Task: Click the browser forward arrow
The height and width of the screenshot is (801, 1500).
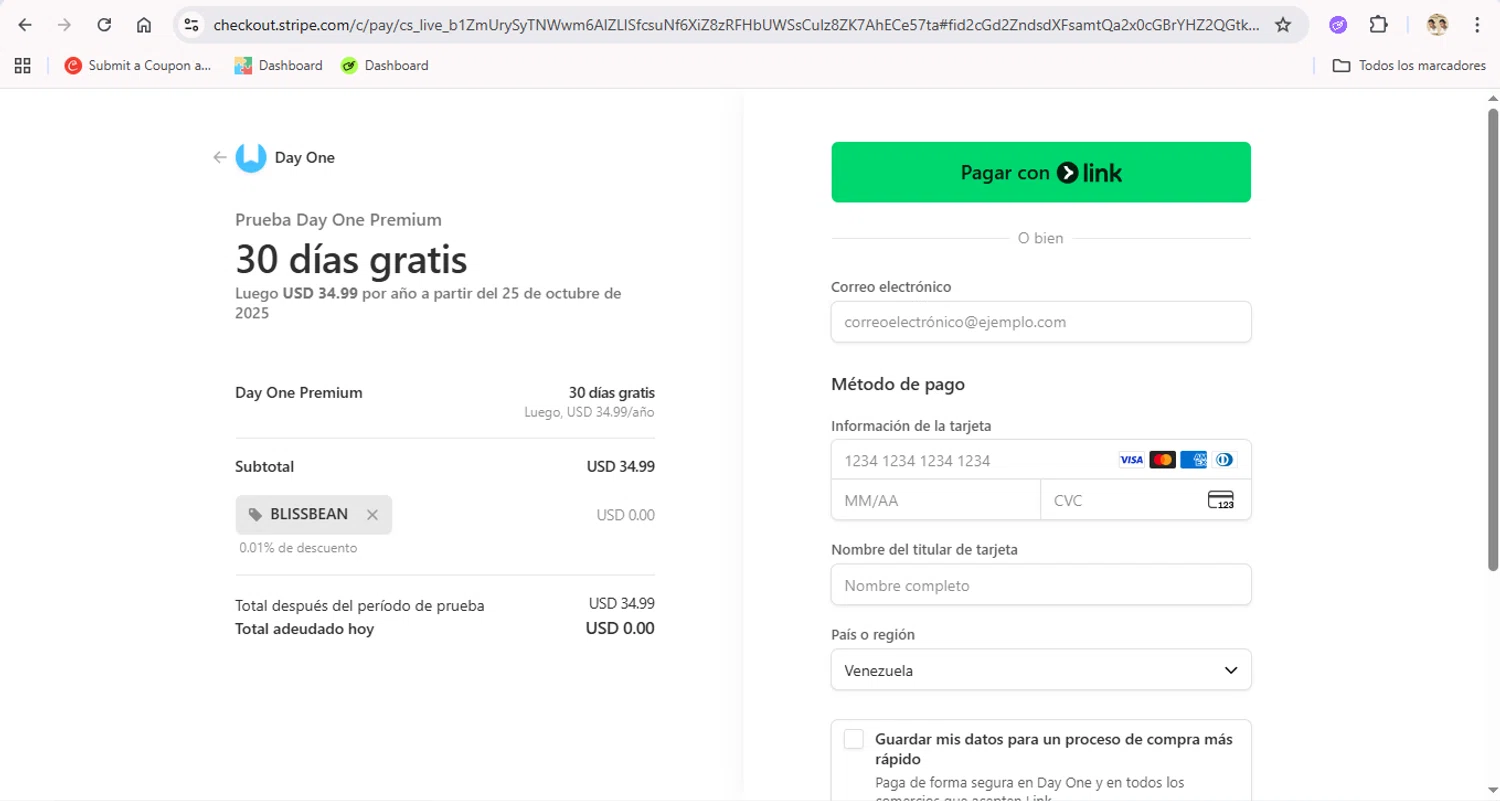Action: [65, 25]
